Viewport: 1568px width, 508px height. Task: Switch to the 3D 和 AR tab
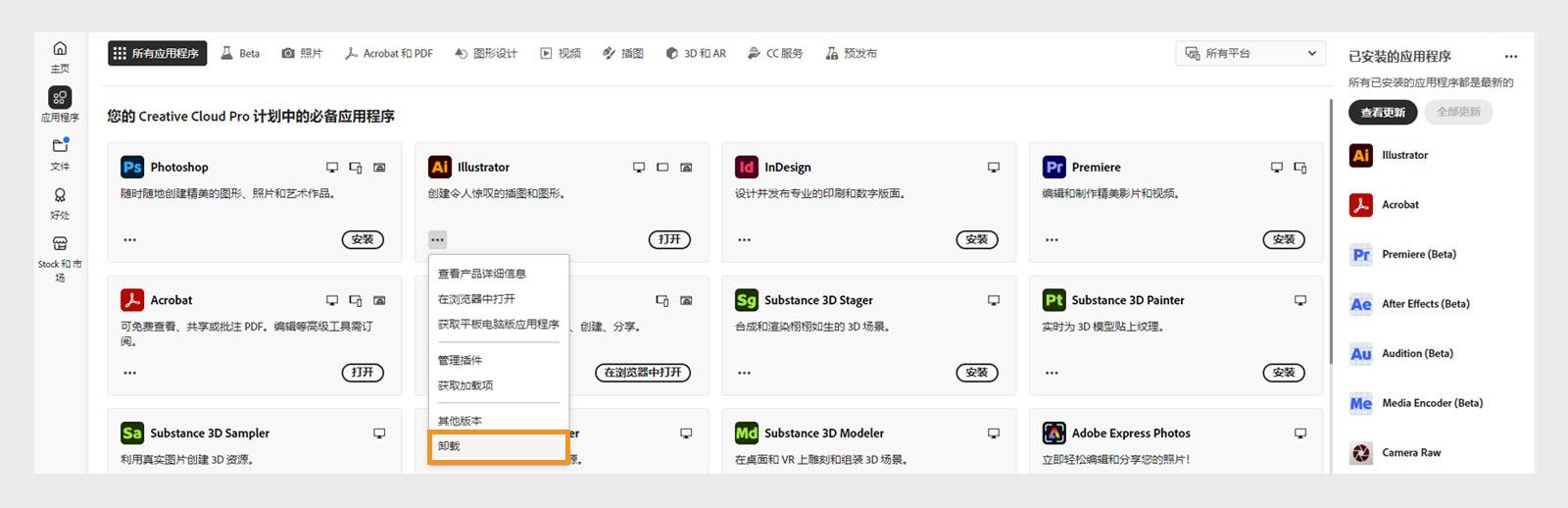(696, 53)
